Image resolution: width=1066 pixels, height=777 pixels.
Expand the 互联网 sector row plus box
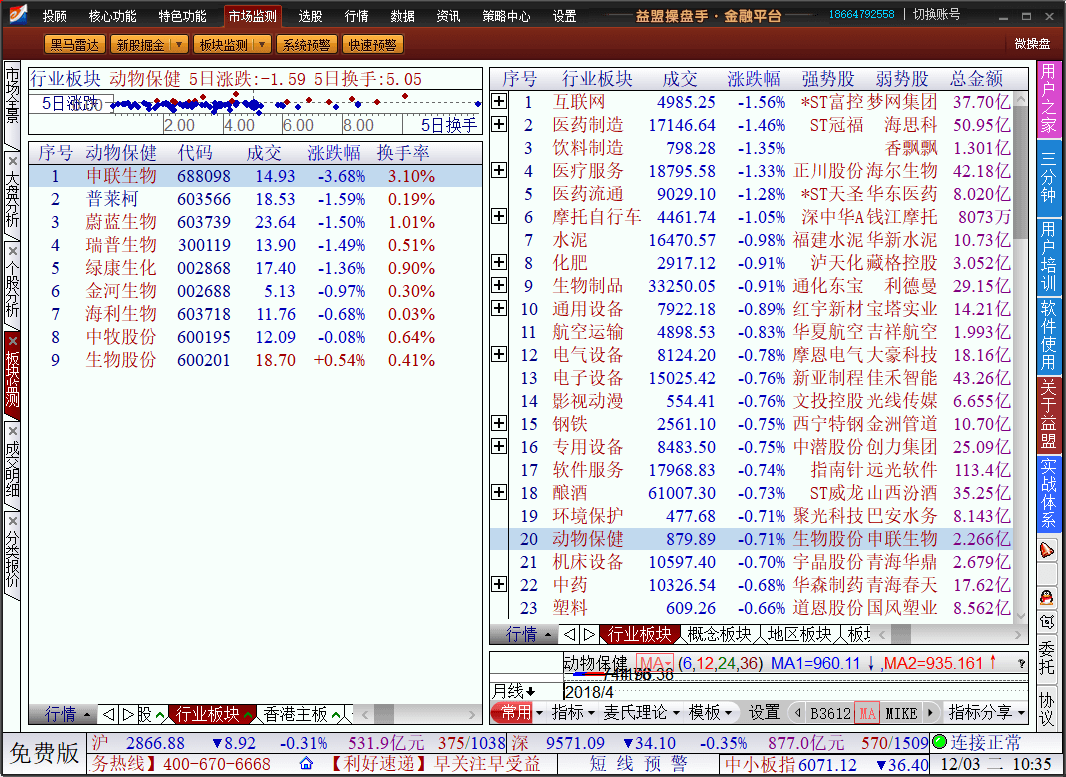(x=499, y=101)
